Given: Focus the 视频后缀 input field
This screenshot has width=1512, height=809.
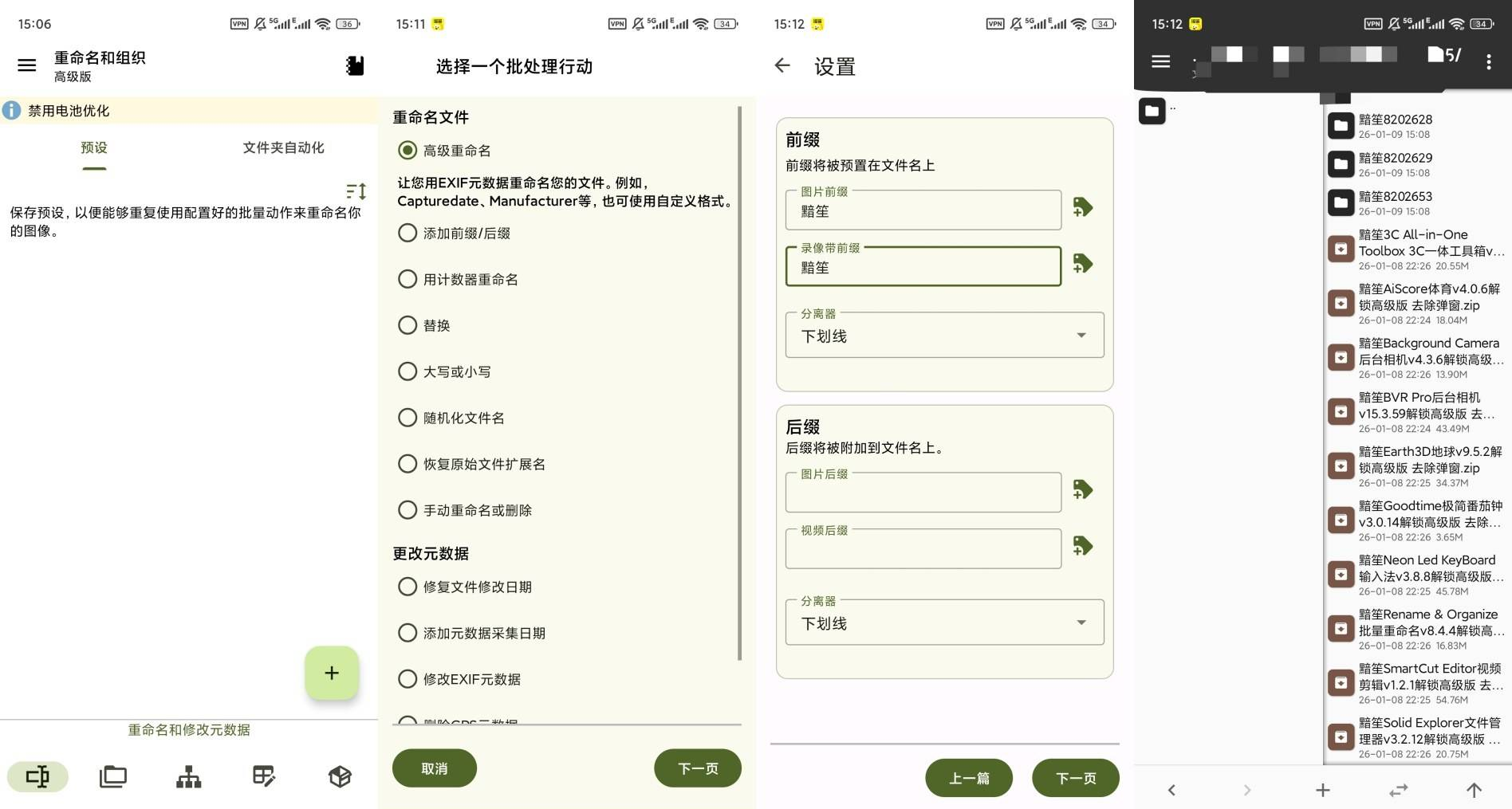Looking at the screenshot, I should (923, 548).
